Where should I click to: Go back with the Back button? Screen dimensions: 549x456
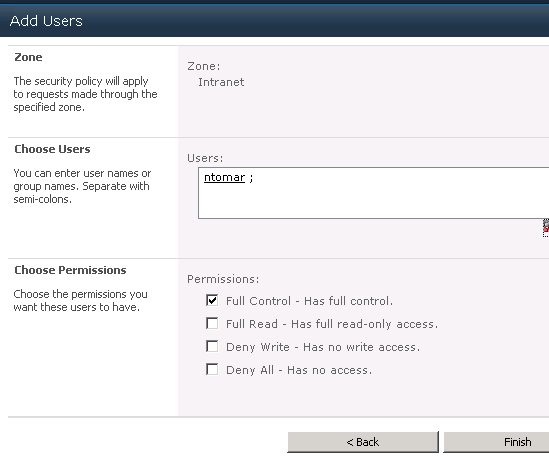click(x=363, y=442)
